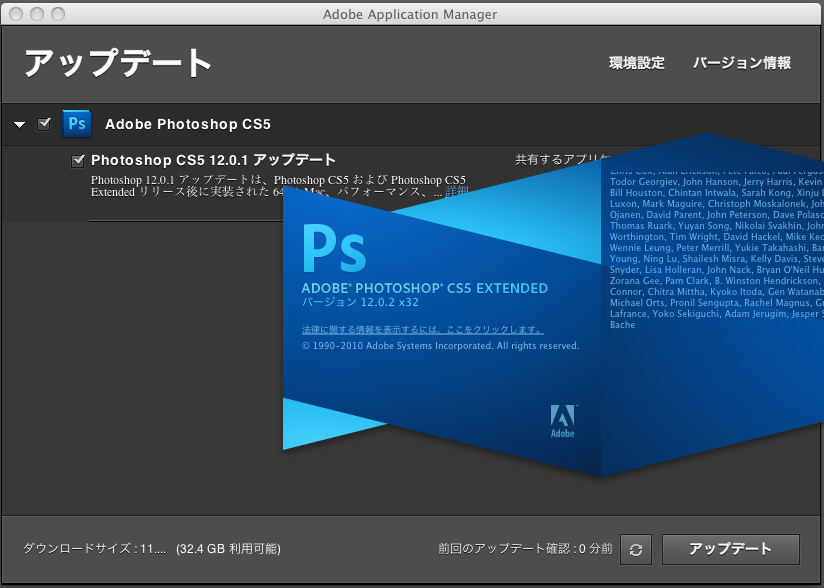
Task: Click ADOBE PHOTOSHOP CS5 EXTENDED title text
Action: (x=425, y=288)
